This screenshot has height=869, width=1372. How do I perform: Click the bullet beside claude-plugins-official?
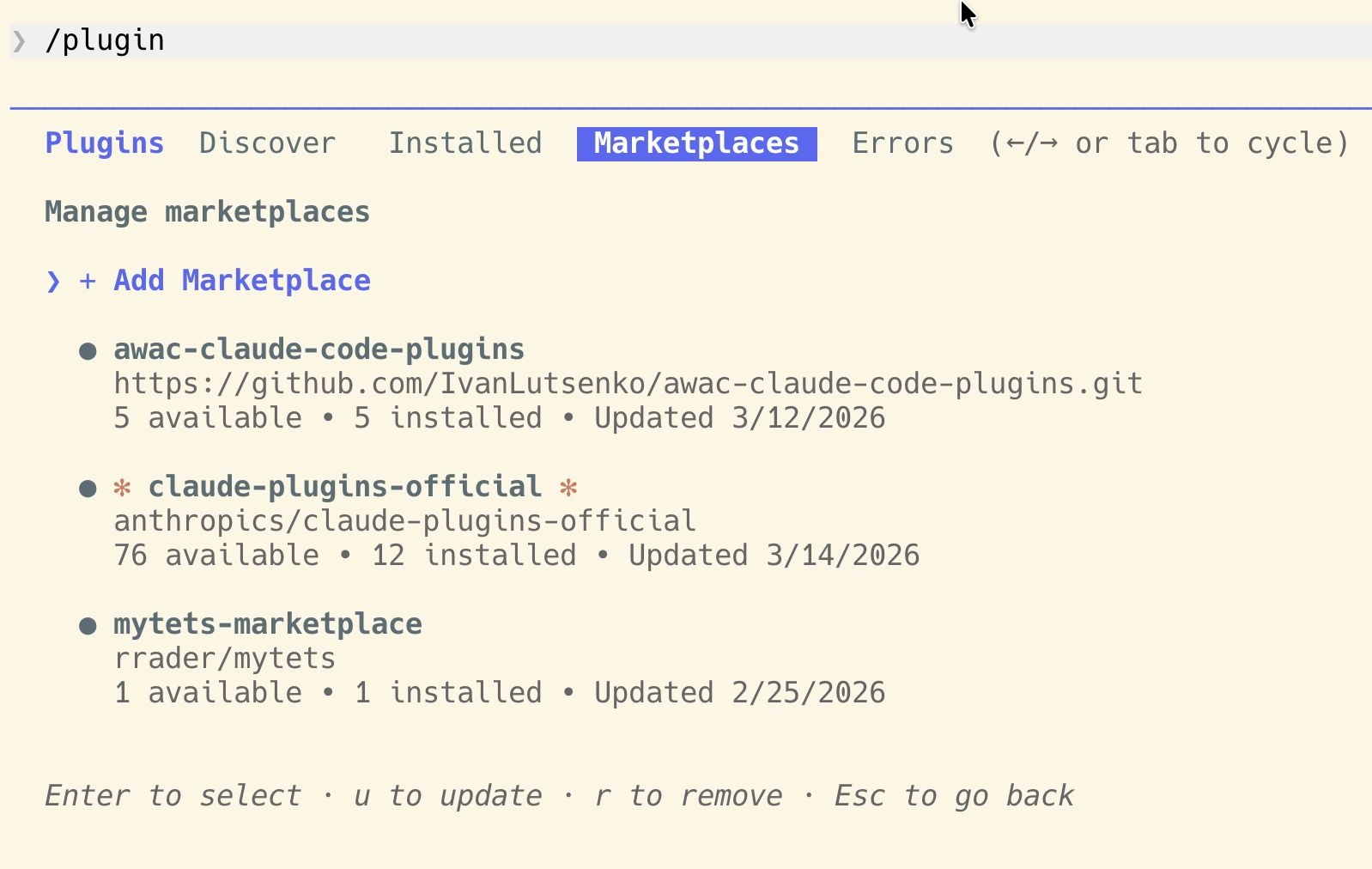point(88,488)
